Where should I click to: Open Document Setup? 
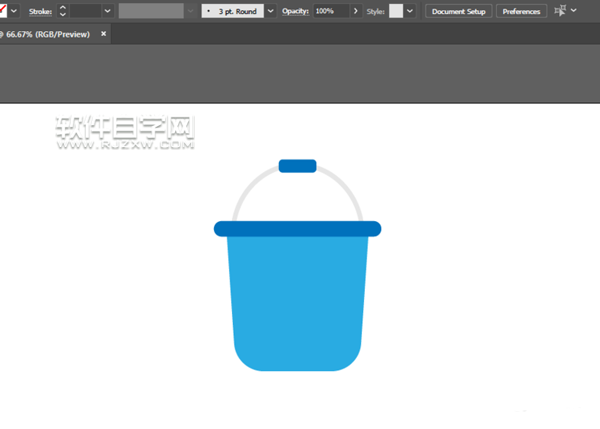[458, 11]
